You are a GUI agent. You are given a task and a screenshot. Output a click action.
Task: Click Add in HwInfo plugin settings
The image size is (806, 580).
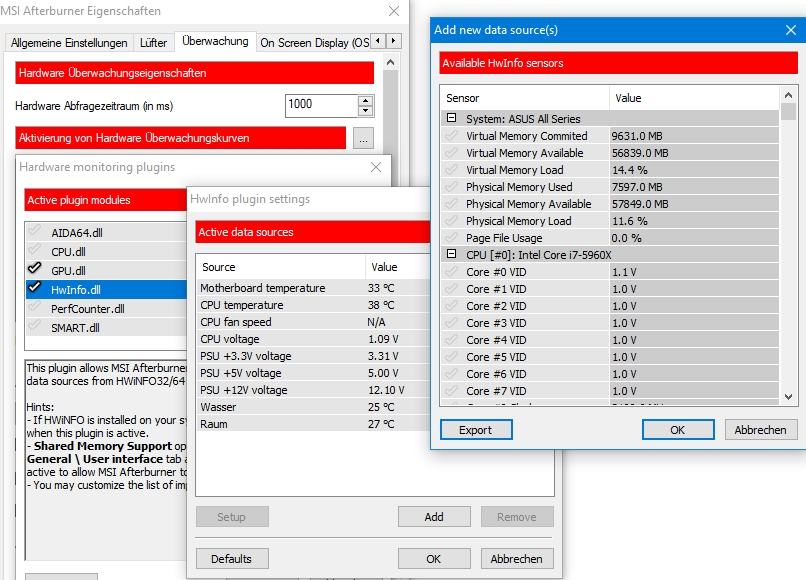coord(434,517)
